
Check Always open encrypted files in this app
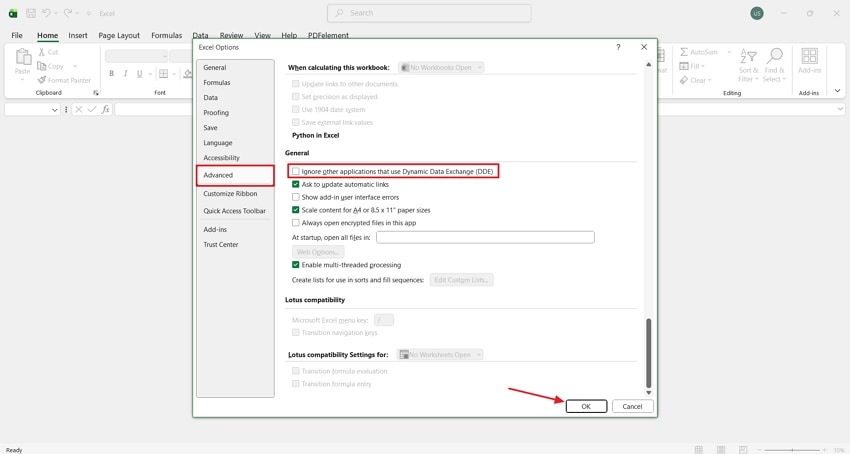pyautogui.click(x=295, y=223)
